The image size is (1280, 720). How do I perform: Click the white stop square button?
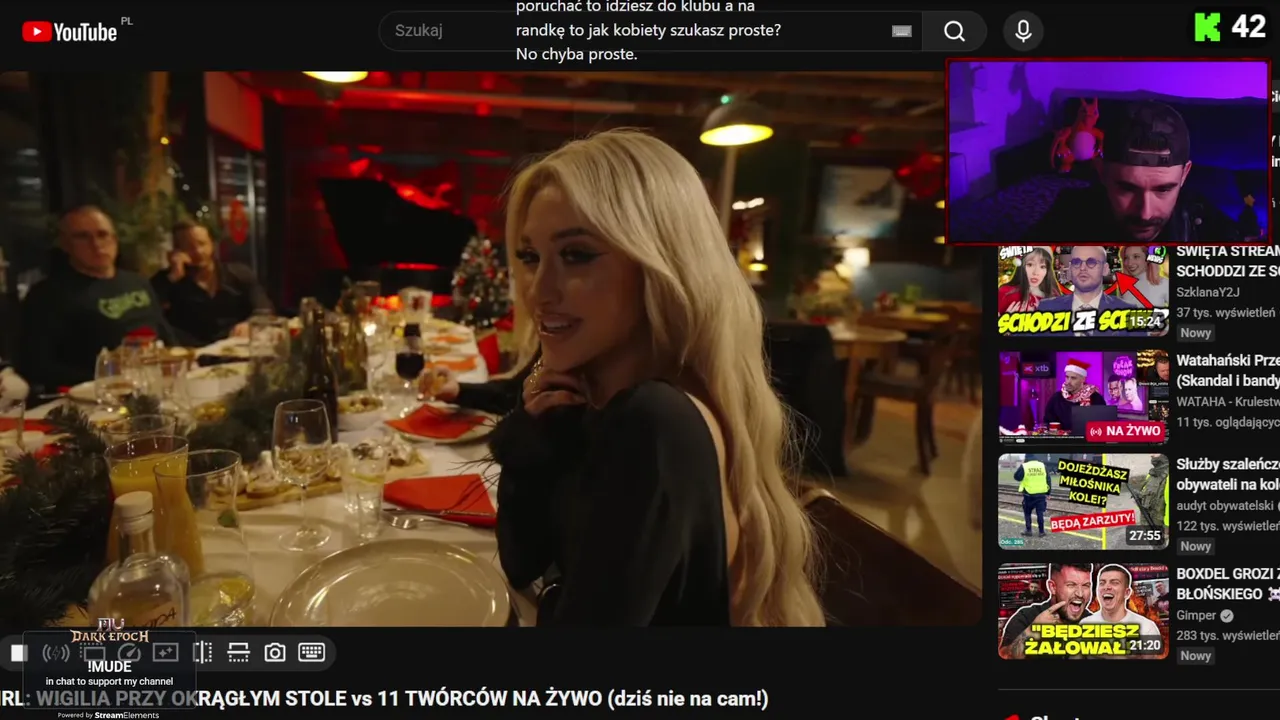(18, 653)
